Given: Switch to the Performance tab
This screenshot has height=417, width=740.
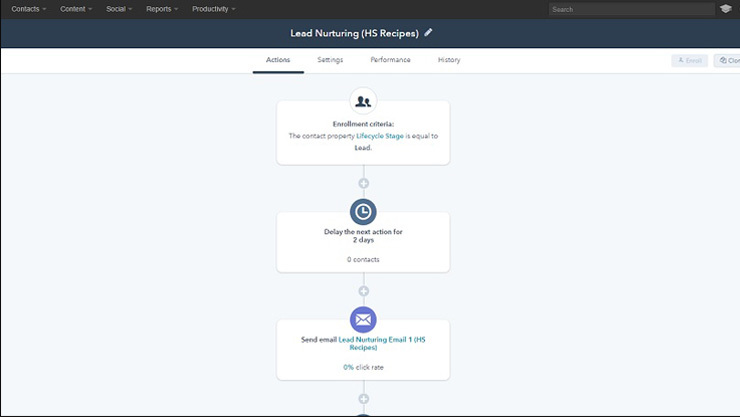Looking at the screenshot, I should 390,60.
